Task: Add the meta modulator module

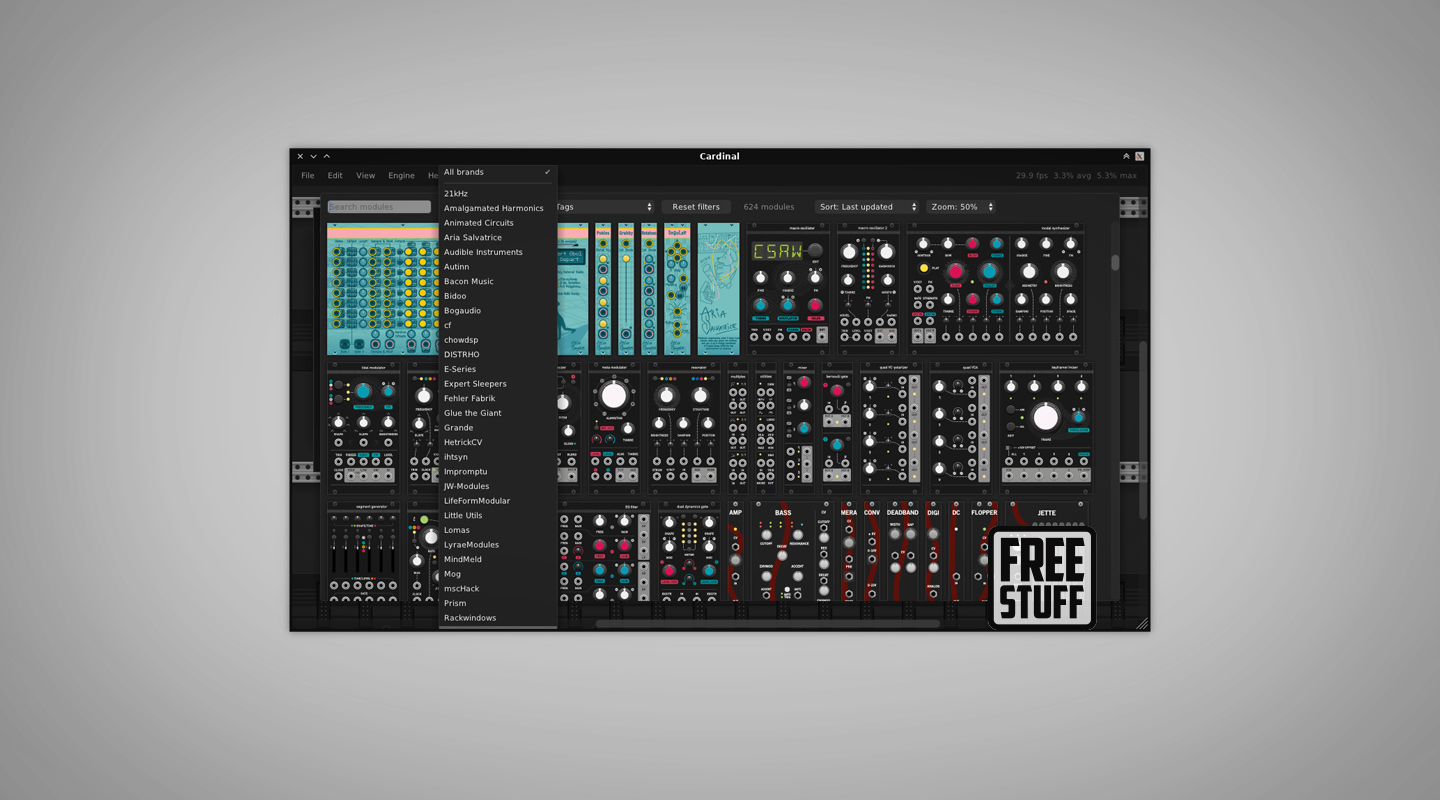Action: 614,428
